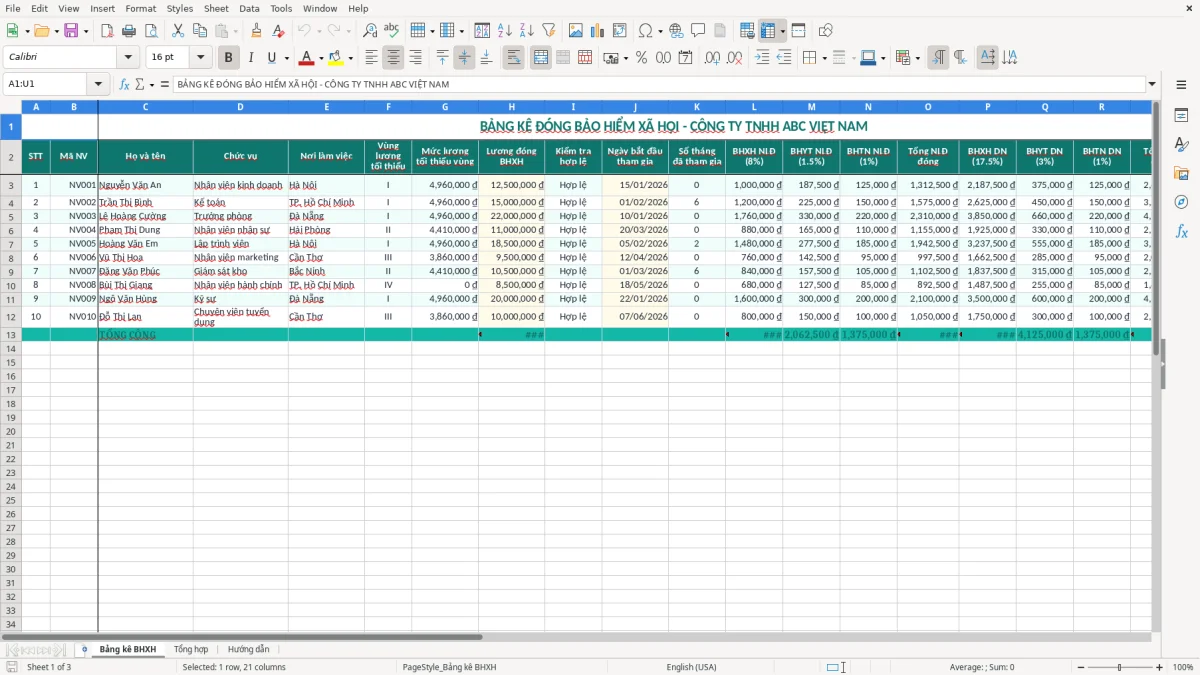Open Font Name dropdown arrow
Screen dimensions: 1200x675
click(129, 58)
